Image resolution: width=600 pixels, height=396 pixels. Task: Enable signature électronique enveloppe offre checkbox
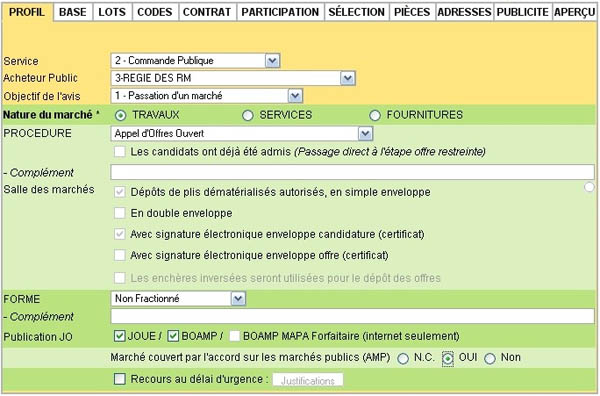[x=120, y=255]
